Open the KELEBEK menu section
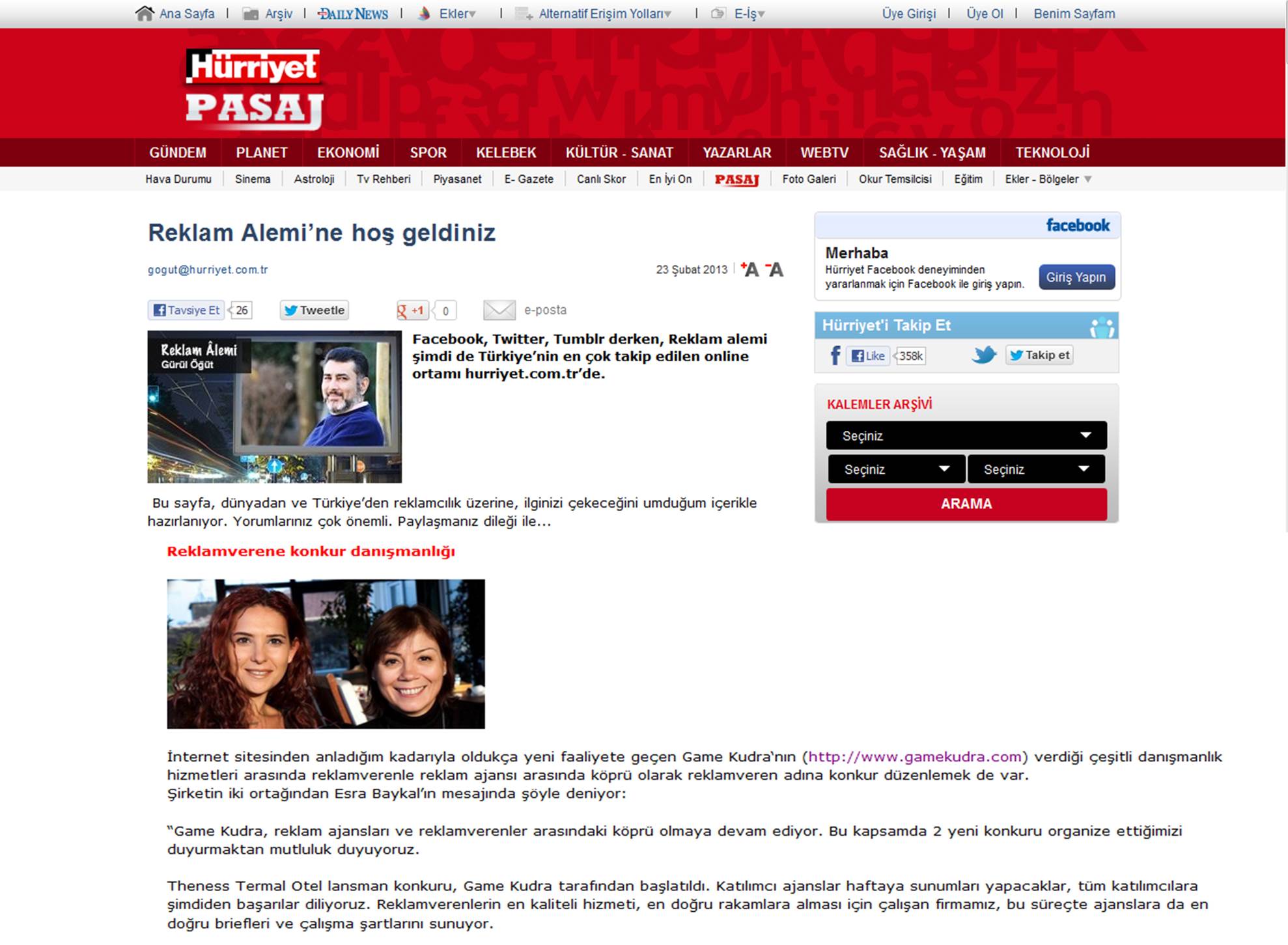1288x945 pixels. (x=506, y=152)
